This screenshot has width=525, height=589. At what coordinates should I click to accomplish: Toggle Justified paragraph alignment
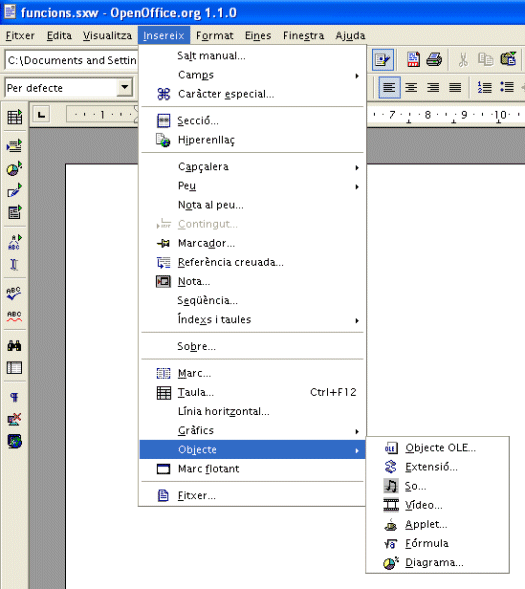tap(455, 88)
